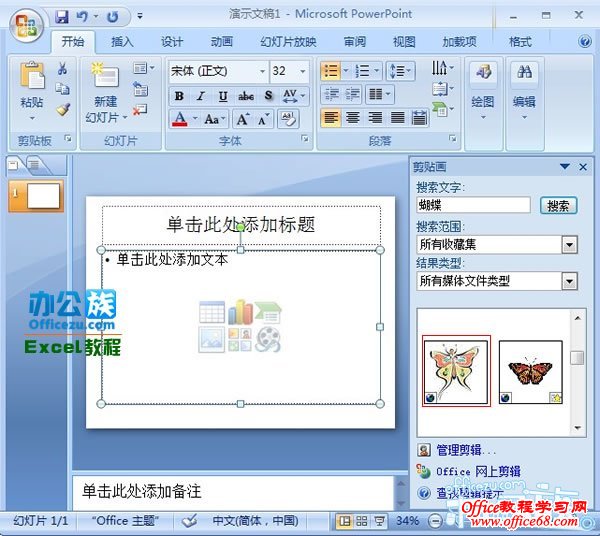Viewport: 600px width, 536px height.
Task: Toggle bulleted list button
Action: pyautogui.click(x=330, y=71)
